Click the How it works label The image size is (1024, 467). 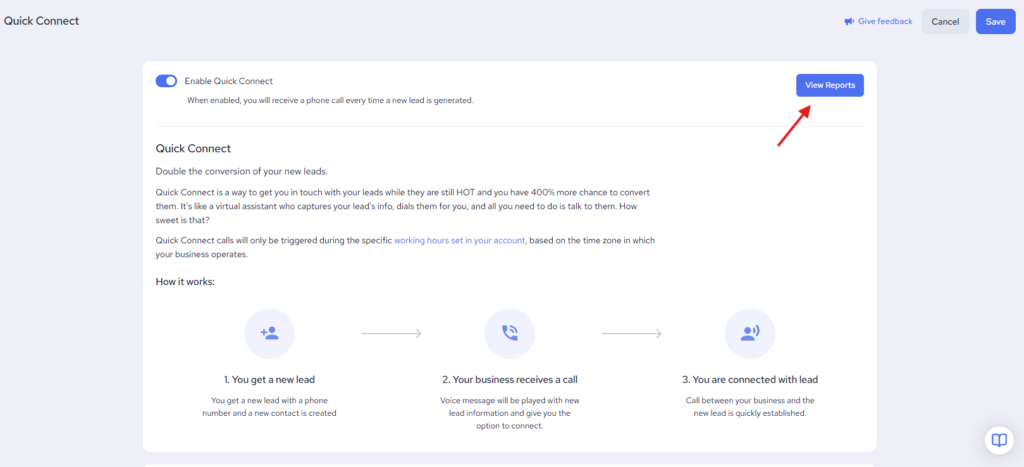click(x=185, y=281)
